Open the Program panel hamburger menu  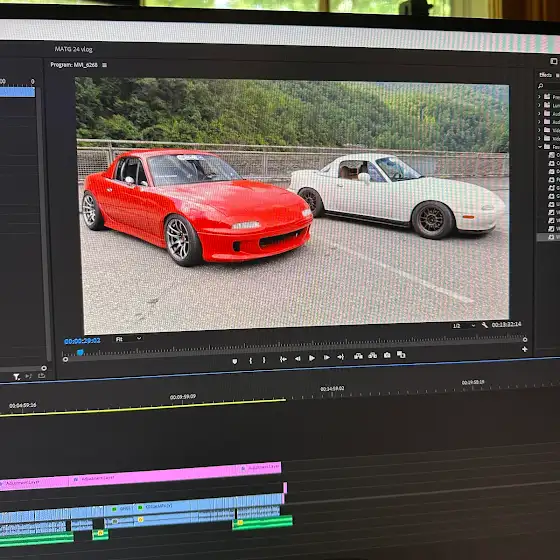pyautogui.click(x=104, y=65)
